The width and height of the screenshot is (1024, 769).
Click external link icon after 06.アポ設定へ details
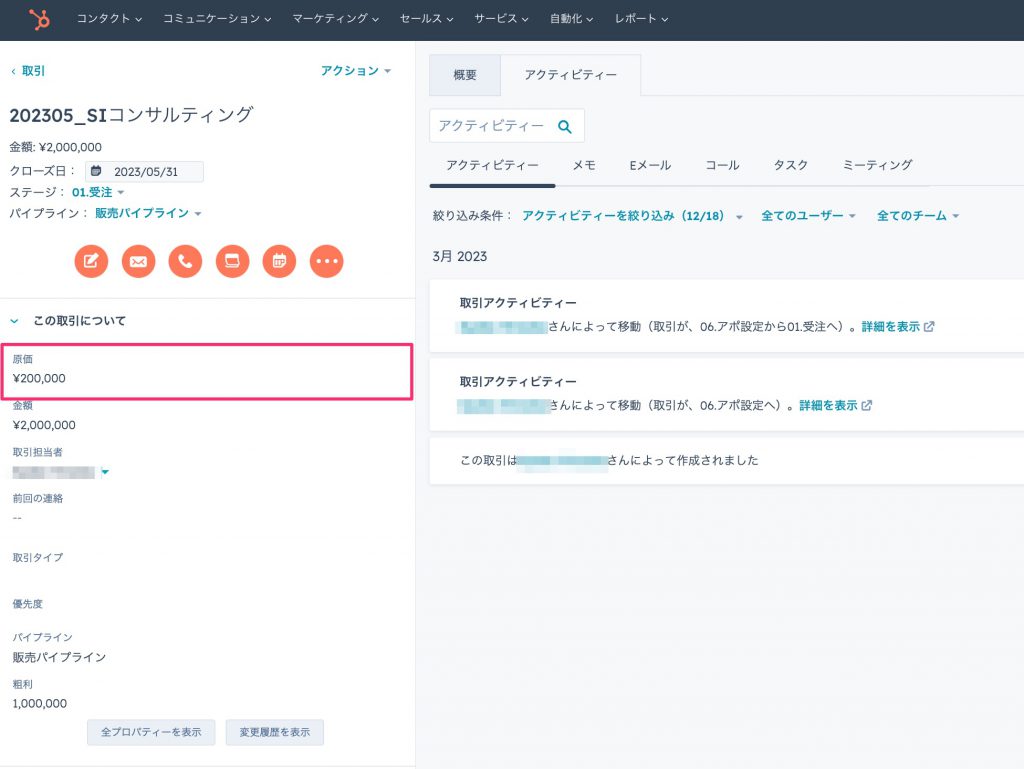pos(867,405)
